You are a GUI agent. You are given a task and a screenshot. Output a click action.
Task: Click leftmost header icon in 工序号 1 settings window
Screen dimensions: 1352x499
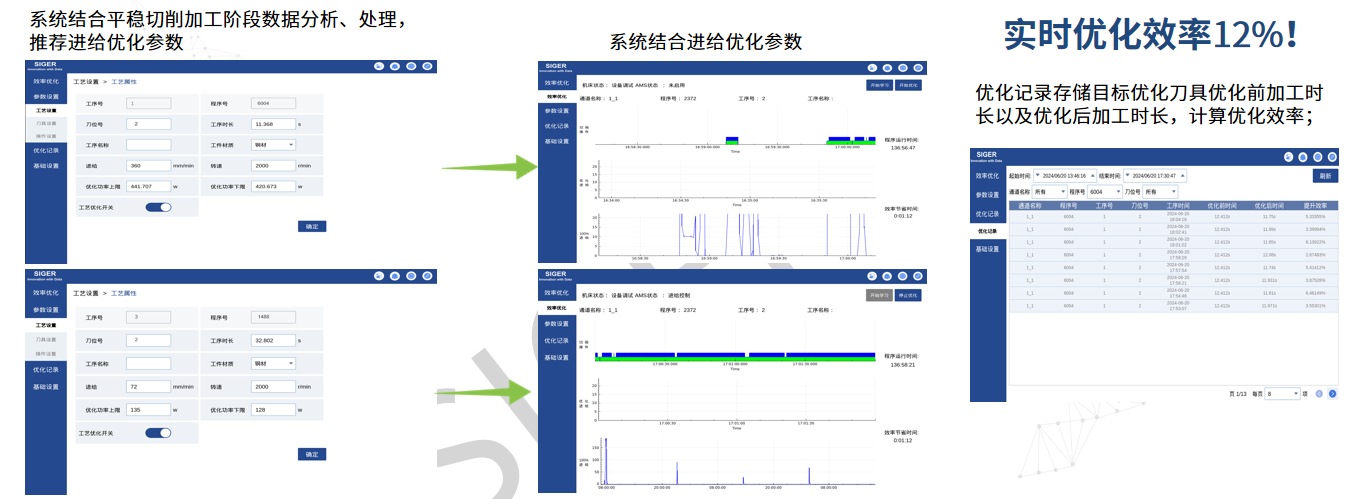(379, 66)
